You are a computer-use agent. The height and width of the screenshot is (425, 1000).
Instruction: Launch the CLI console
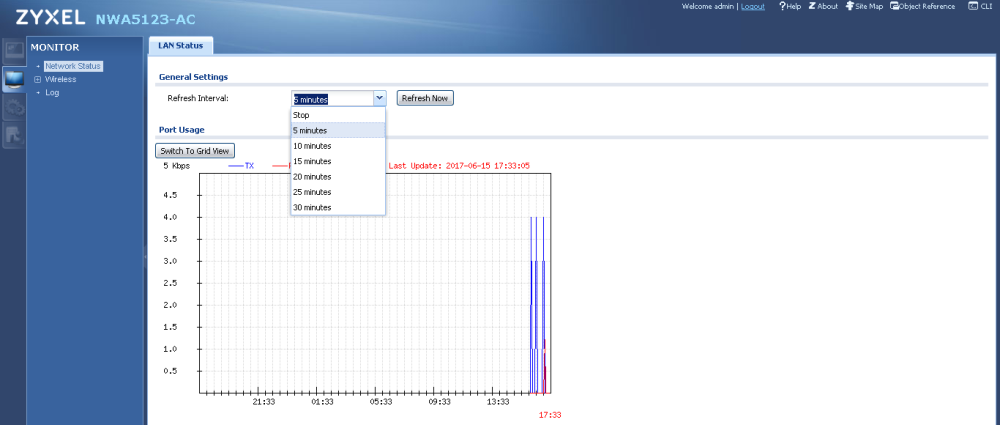click(x=980, y=6)
